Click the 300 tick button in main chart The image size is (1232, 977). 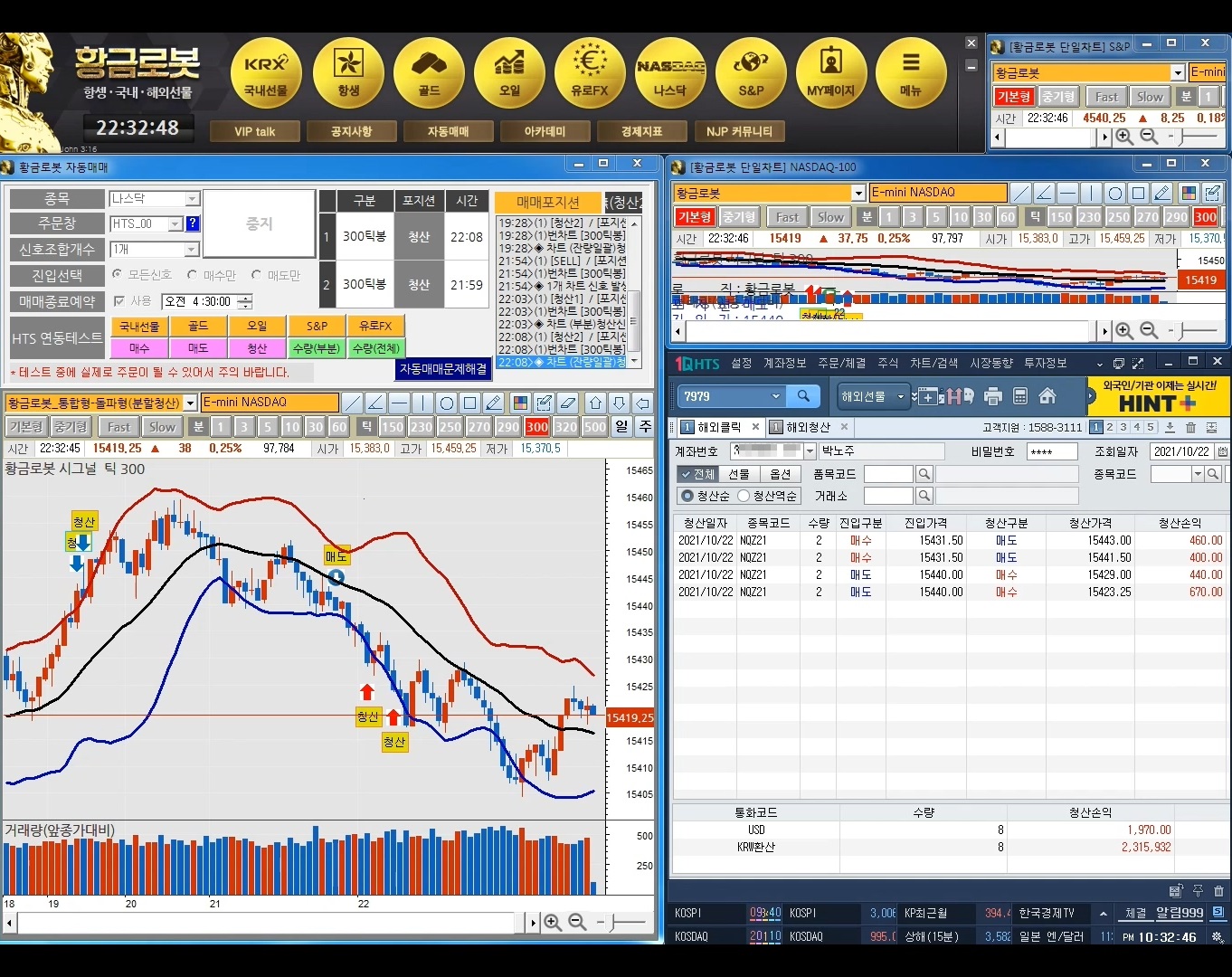[x=537, y=427]
